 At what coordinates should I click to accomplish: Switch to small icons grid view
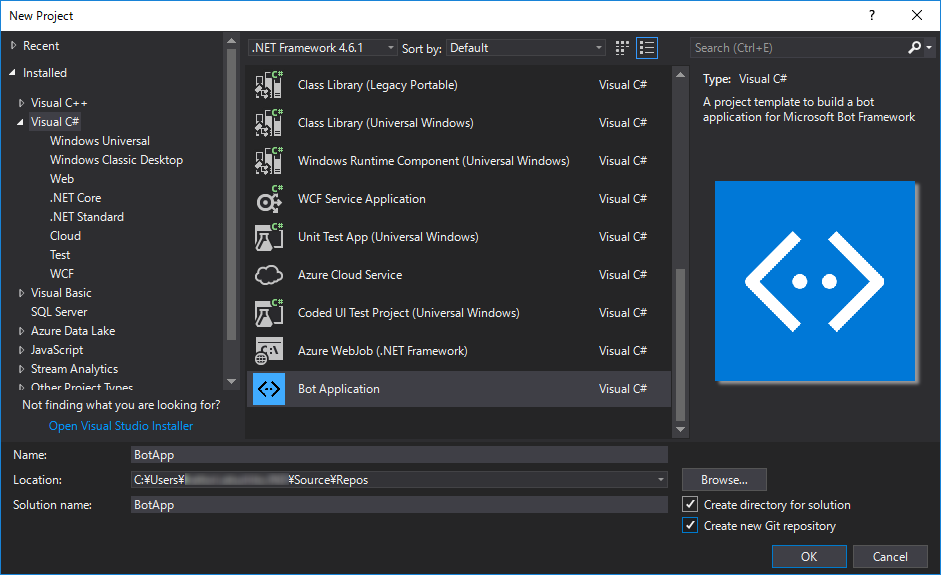click(622, 48)
